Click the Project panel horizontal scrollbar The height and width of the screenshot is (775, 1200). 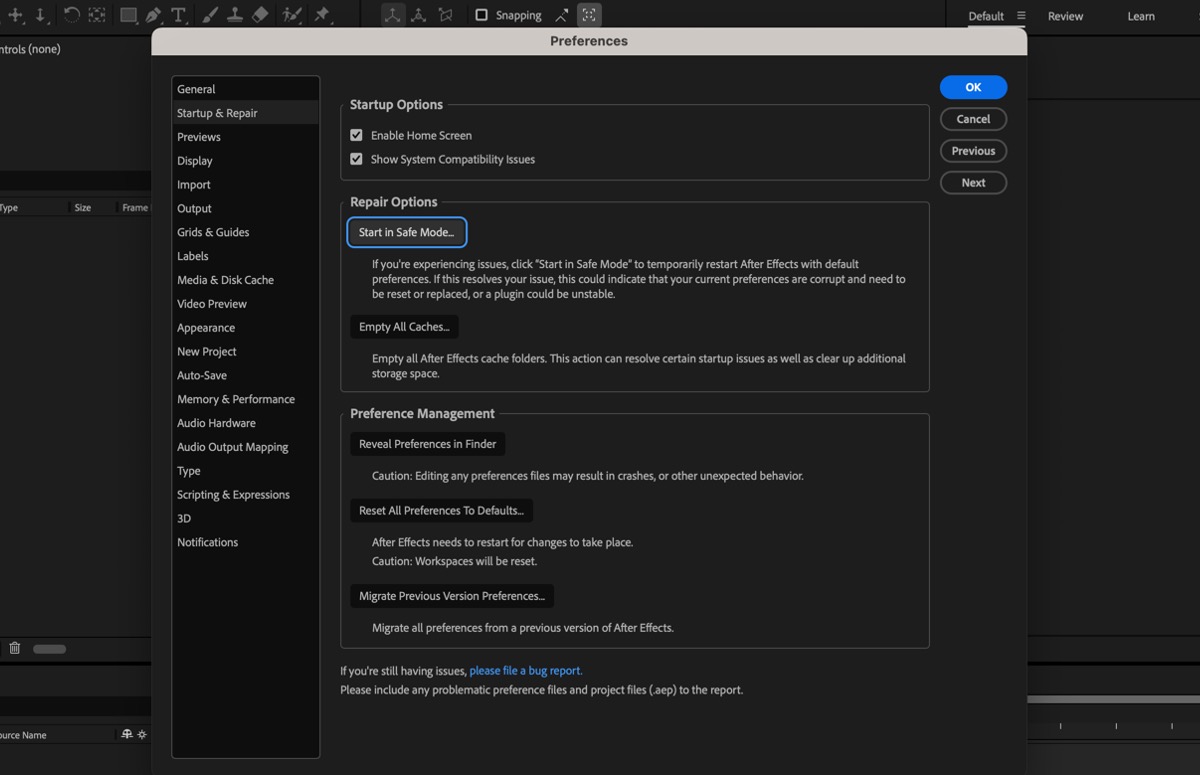coord(49,649)
